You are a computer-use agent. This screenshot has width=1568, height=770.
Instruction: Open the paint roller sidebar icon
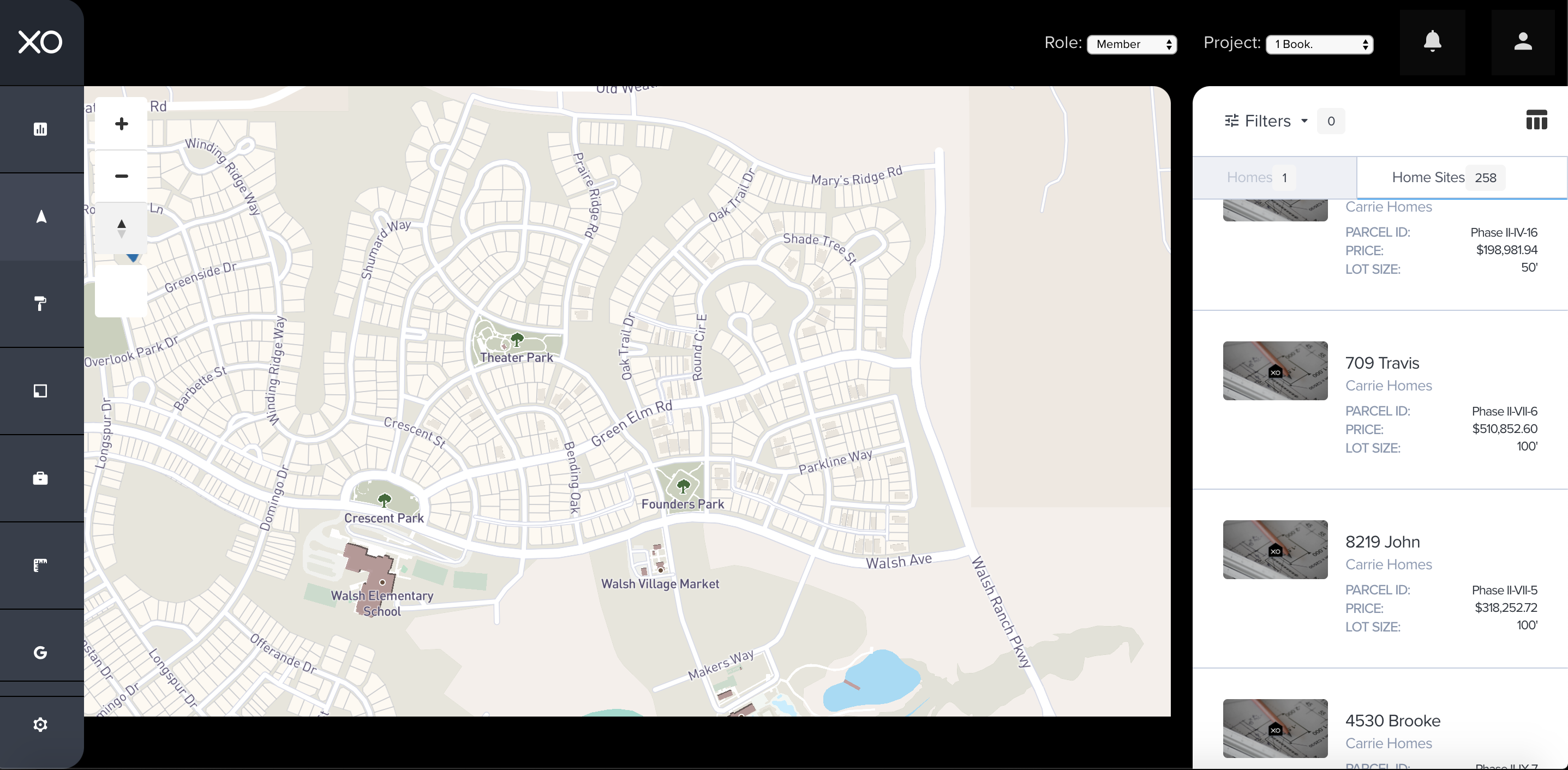click(x=40, y=303)
